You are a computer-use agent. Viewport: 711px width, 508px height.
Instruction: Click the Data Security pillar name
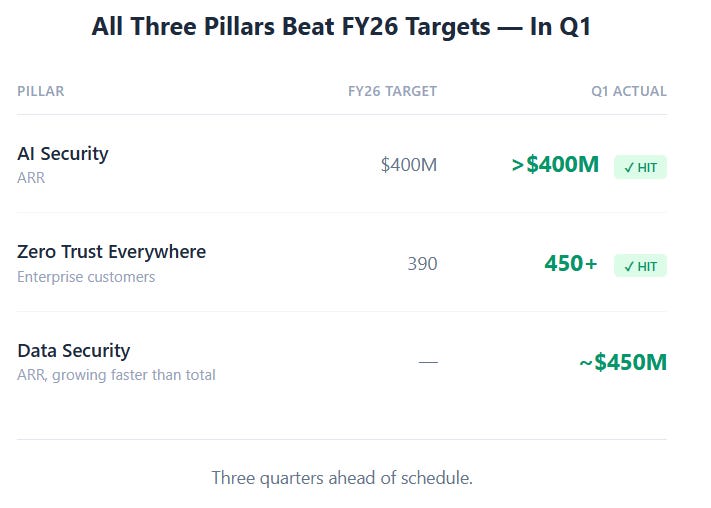pos(73,351)
